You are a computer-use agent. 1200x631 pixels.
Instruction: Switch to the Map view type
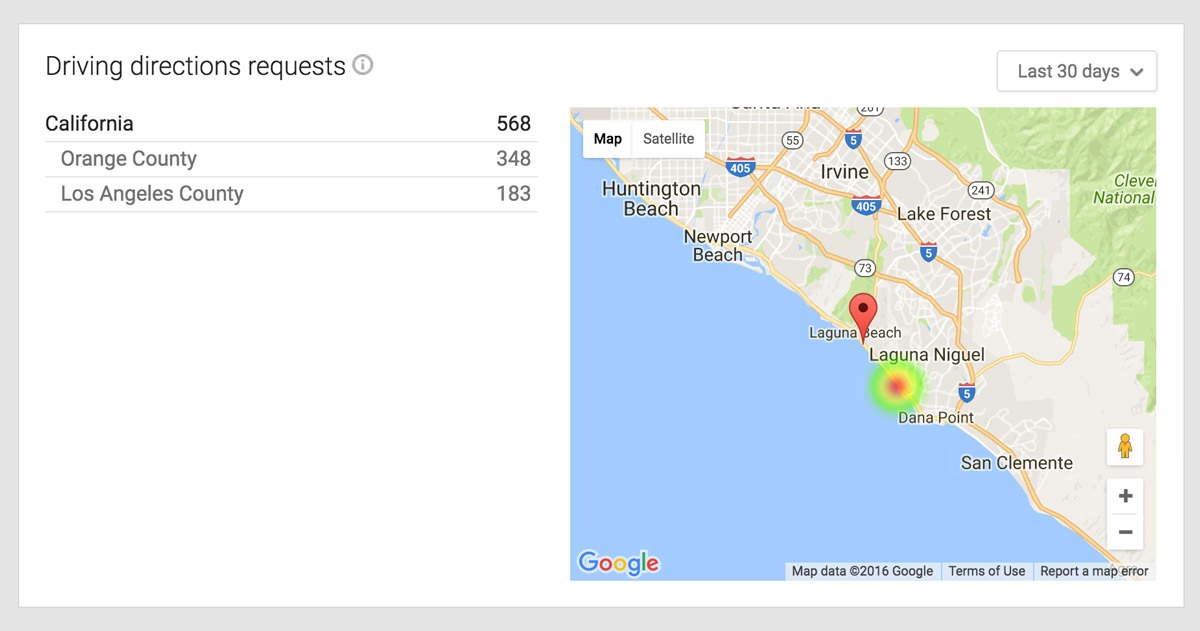[x=608, y=139]
